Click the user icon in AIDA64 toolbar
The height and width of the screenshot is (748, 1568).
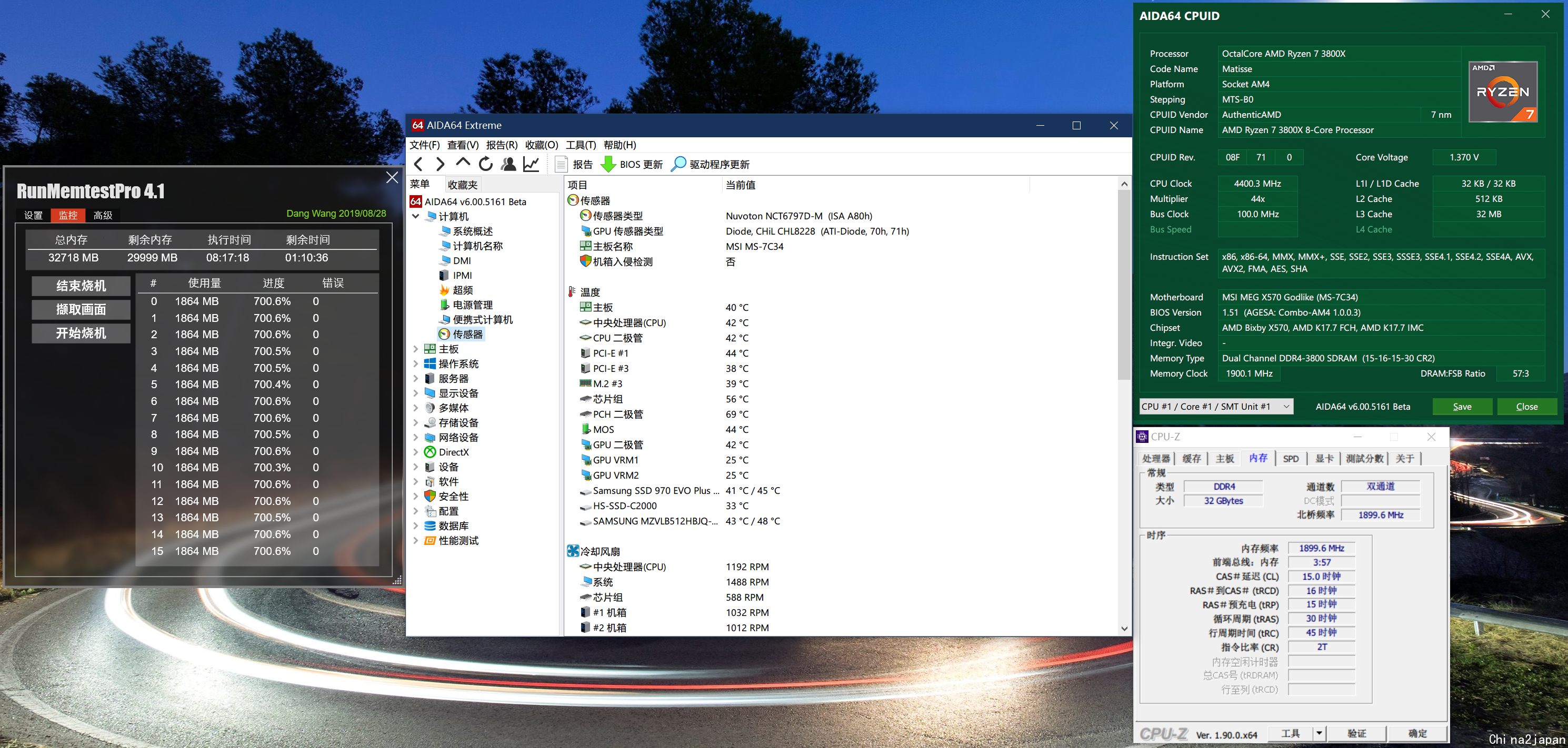[508, 164]
